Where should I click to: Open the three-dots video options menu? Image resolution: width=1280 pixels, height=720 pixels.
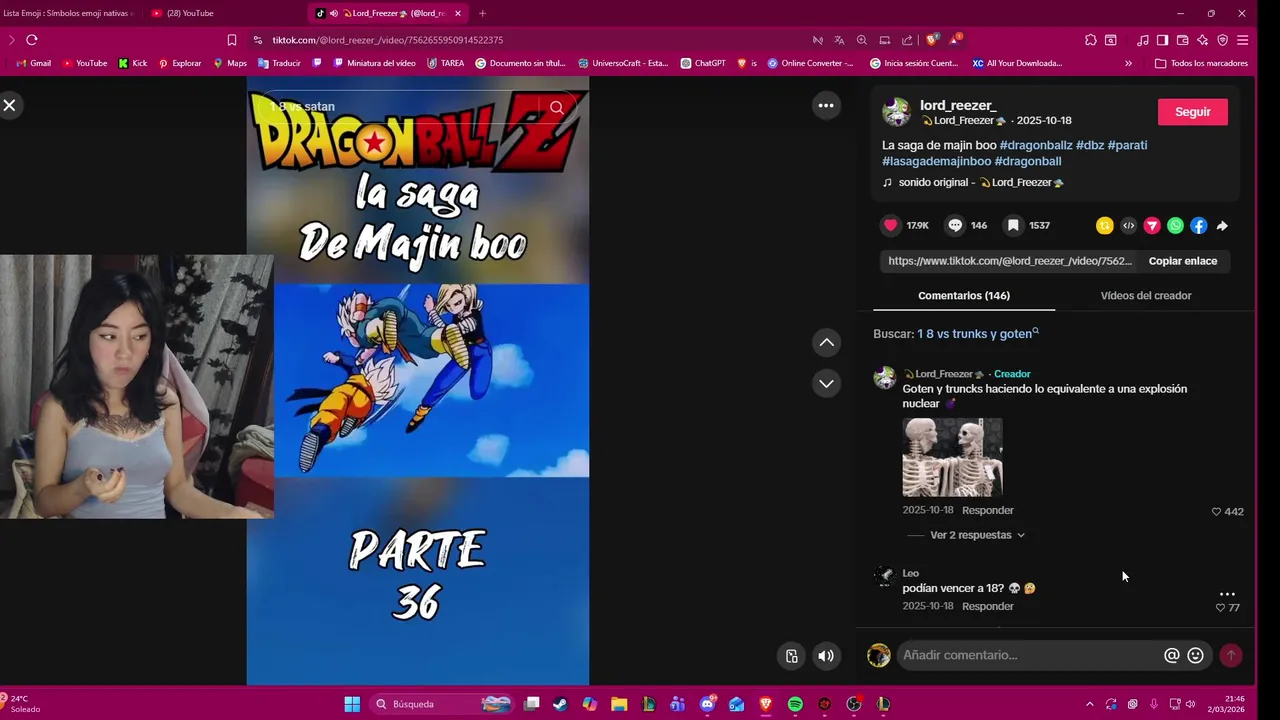(826, 106)
